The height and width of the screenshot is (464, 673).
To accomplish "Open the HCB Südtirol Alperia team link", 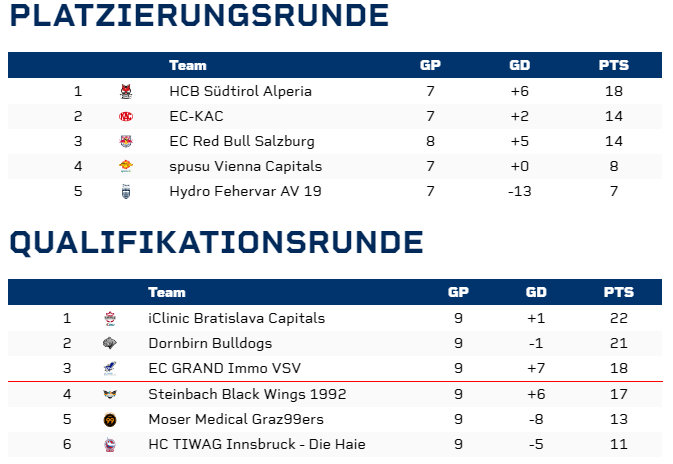I will [240, 92].
